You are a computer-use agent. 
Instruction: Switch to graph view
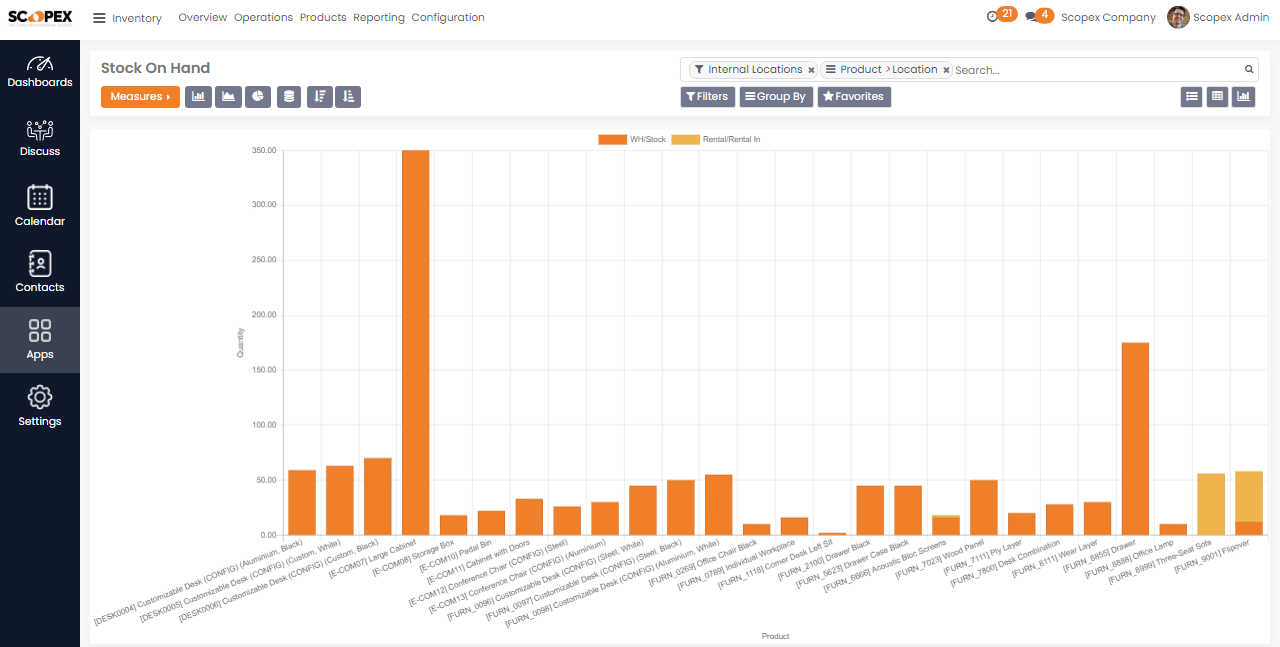(1243, 97)
